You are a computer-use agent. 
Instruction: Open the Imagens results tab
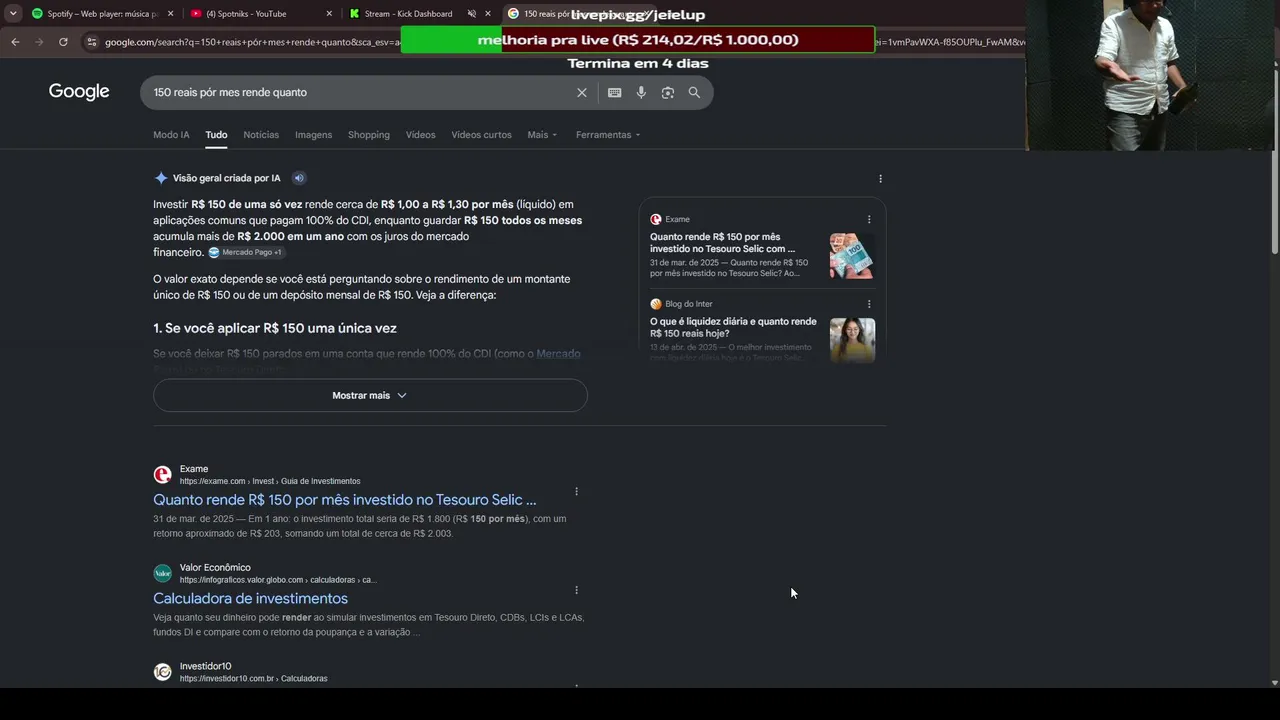pyautogui.click(x=313, y=135)
